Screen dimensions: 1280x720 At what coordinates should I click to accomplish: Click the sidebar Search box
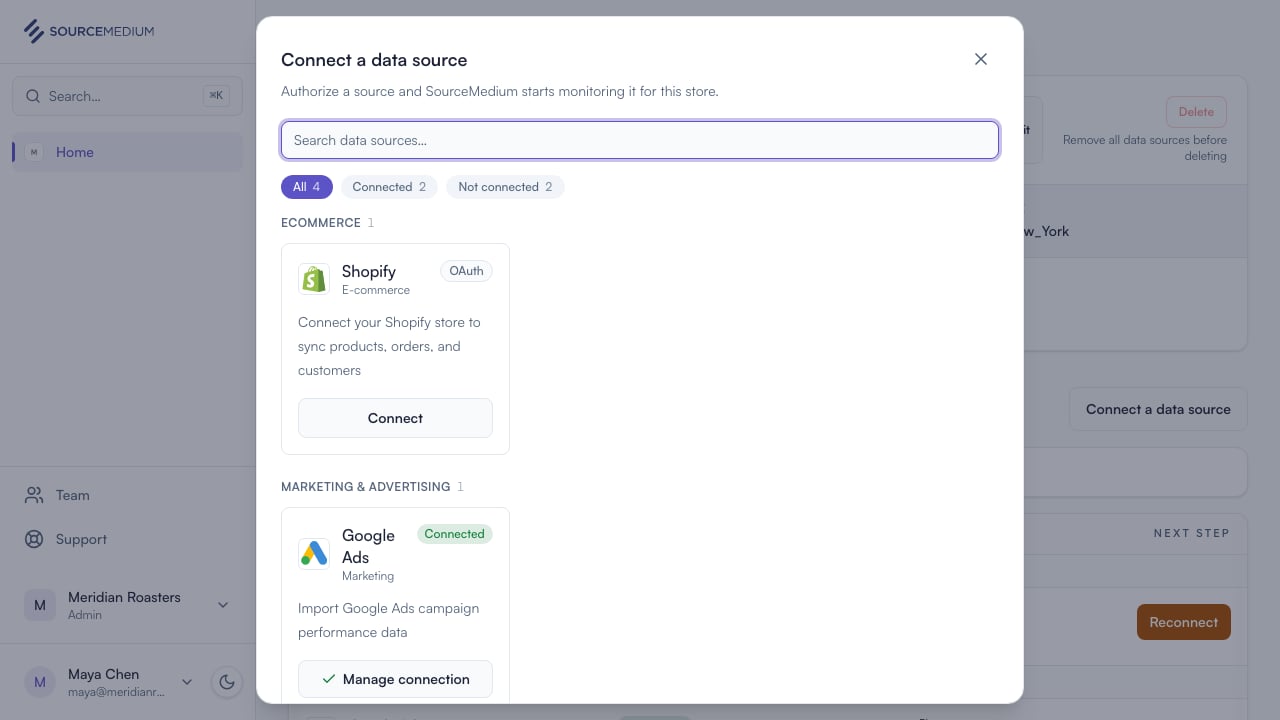(127, 96)
